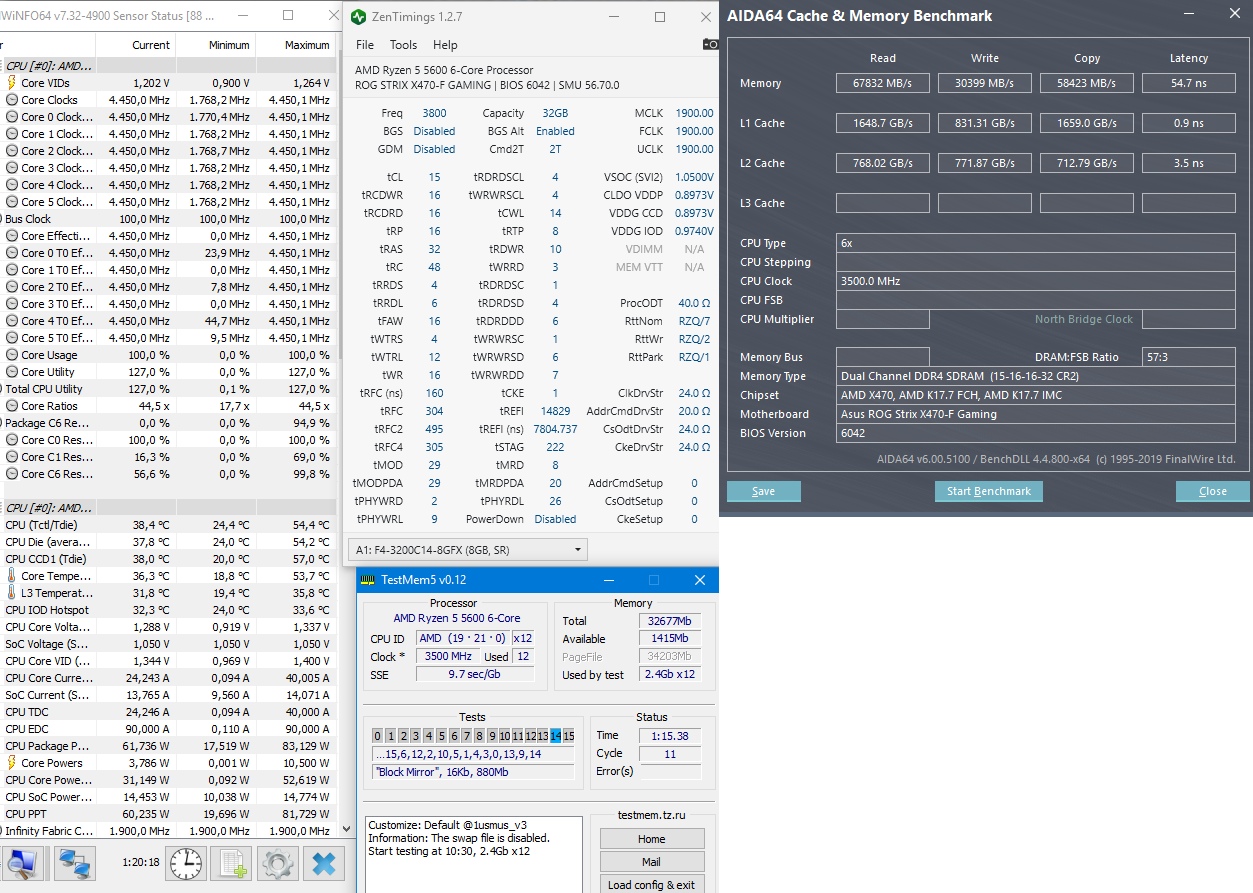Select the CPU PPT row in HWiNFO
This screenshot has width=1253, height=893.
pos(167,814)
